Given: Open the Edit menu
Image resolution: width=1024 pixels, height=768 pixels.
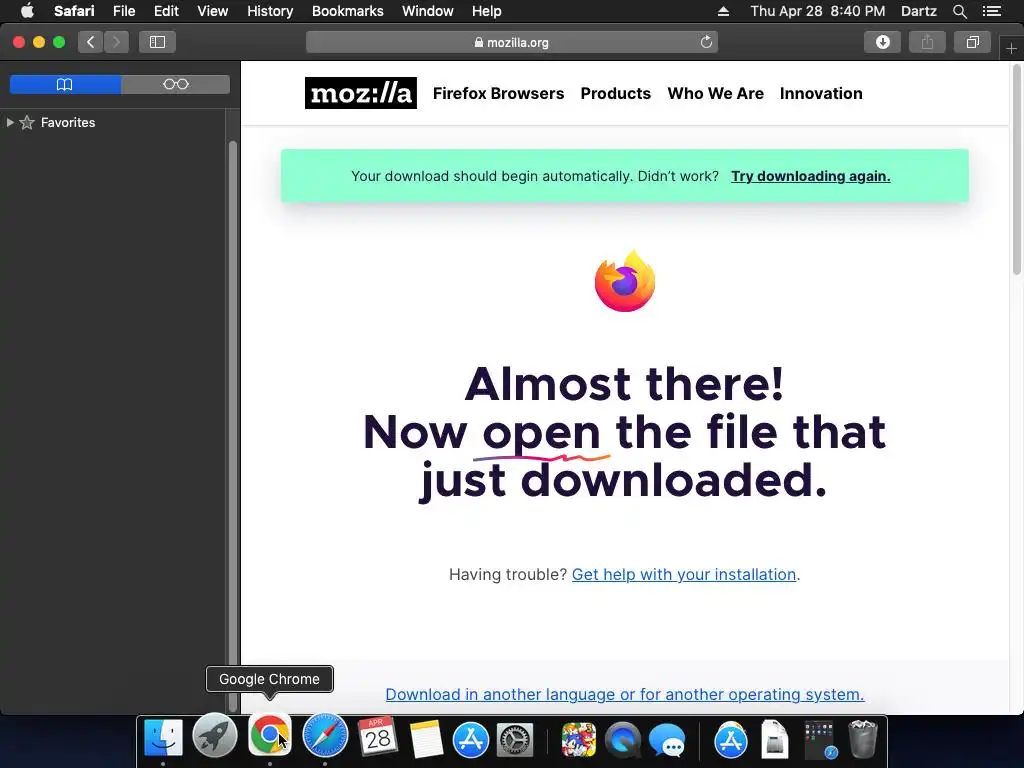Looking at the screenshot, I should (x=166, y=11).
